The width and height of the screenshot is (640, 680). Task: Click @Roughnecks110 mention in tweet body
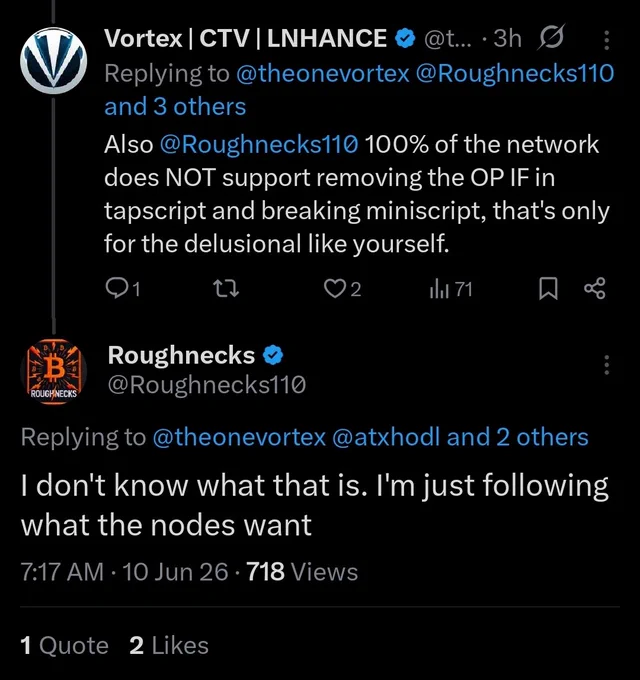pos(259,144)
